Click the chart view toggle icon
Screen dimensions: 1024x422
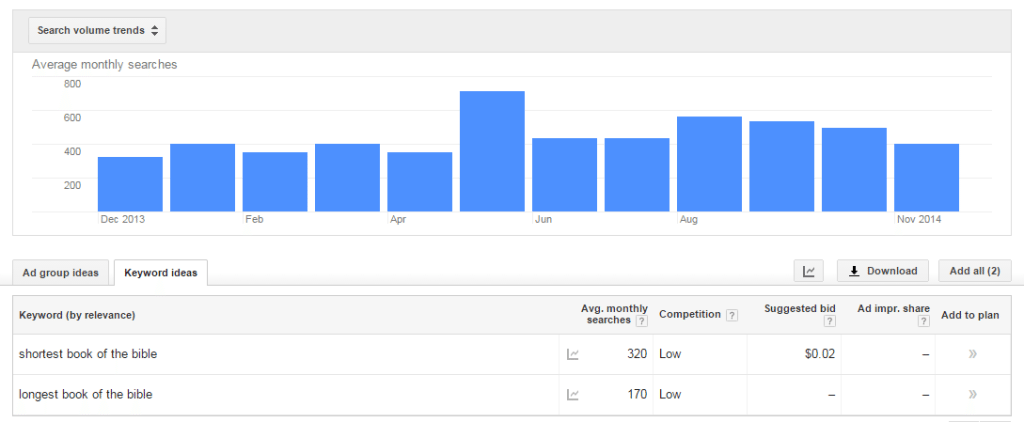coord(808,271)
